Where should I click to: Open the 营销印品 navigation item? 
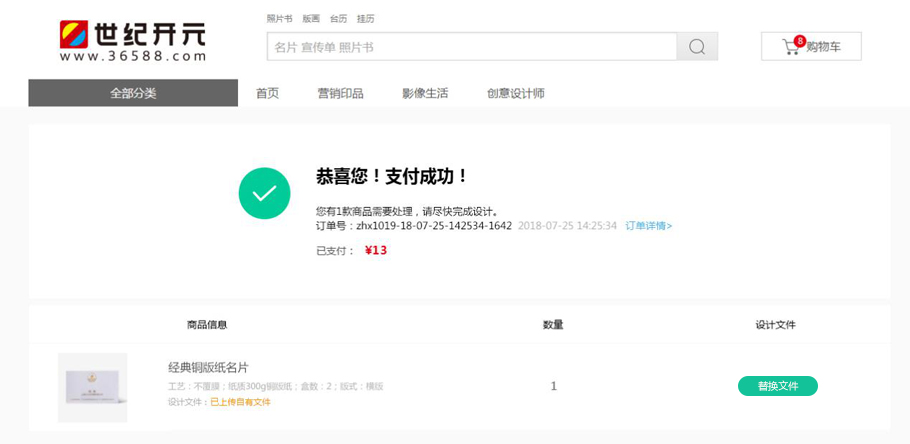click(x=340, y=93)
